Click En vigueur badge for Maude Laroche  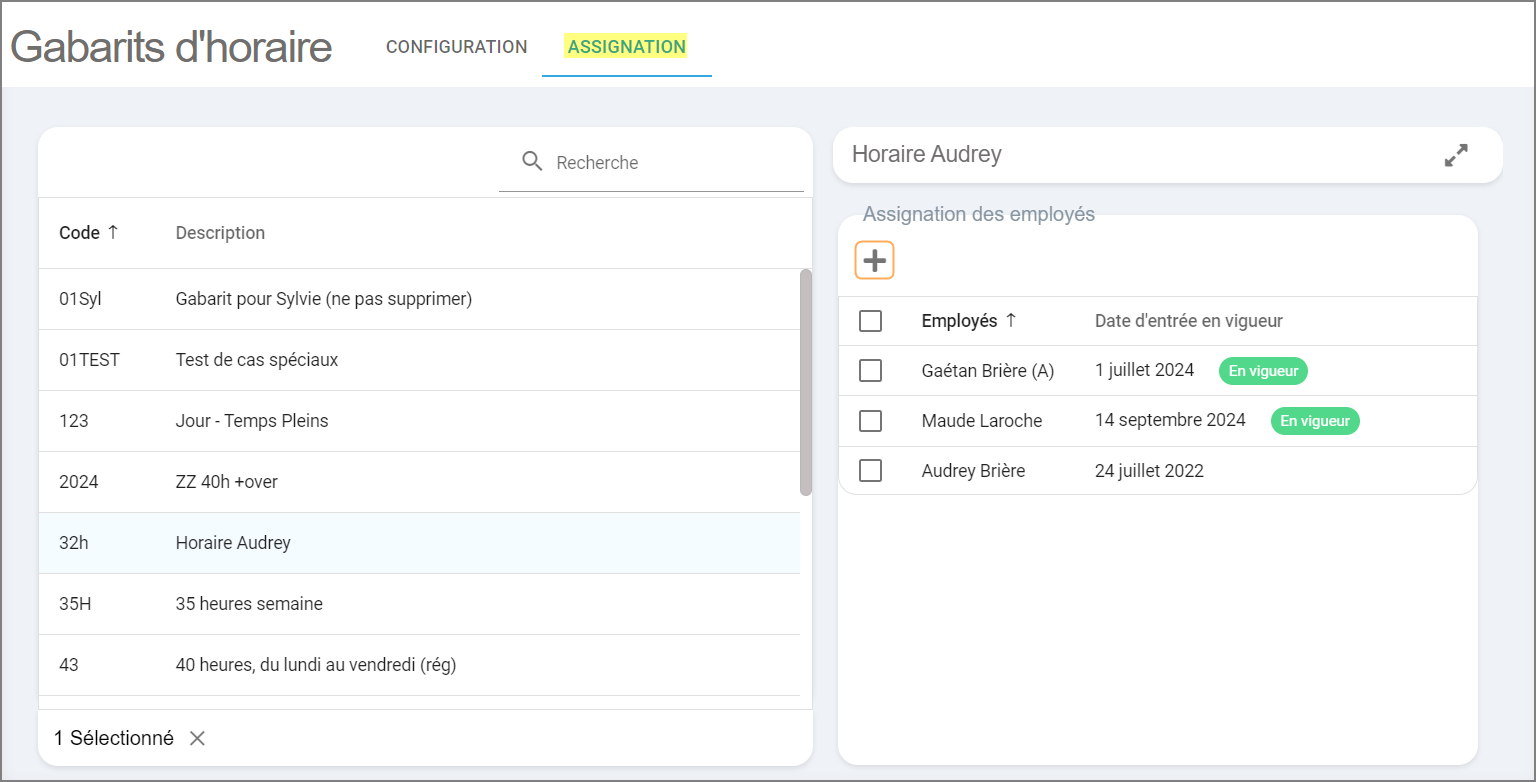(x=1314, y=421)
